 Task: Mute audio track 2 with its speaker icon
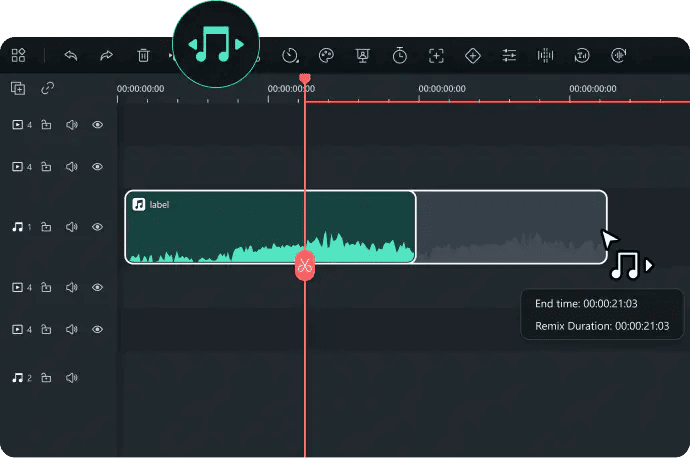tap(72, 378)
